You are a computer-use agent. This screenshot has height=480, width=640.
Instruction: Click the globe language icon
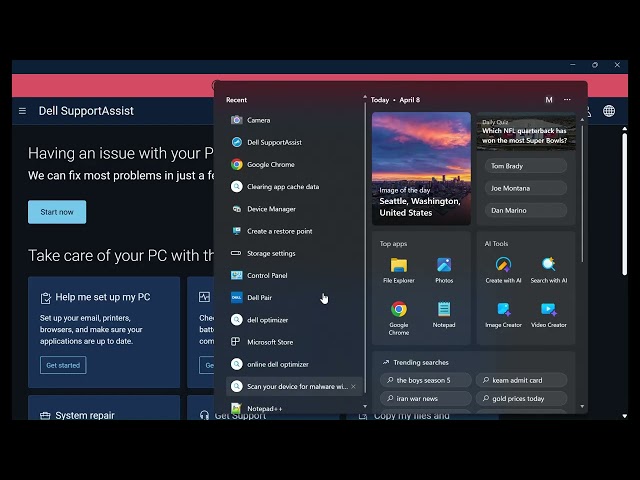[609, 111]
